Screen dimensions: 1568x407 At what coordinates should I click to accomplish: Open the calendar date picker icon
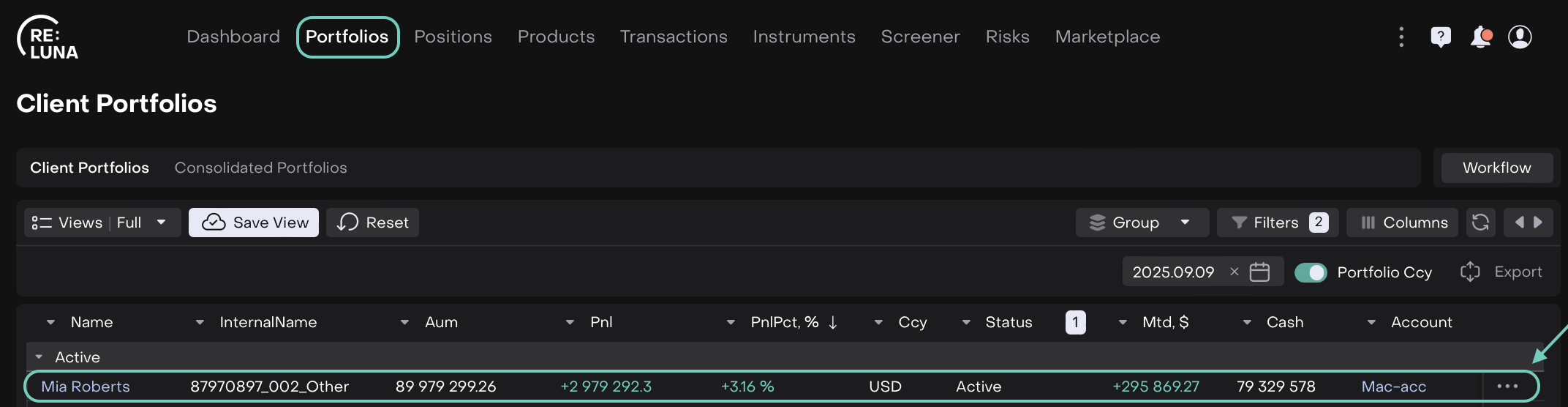click(x=1259, y=272)
